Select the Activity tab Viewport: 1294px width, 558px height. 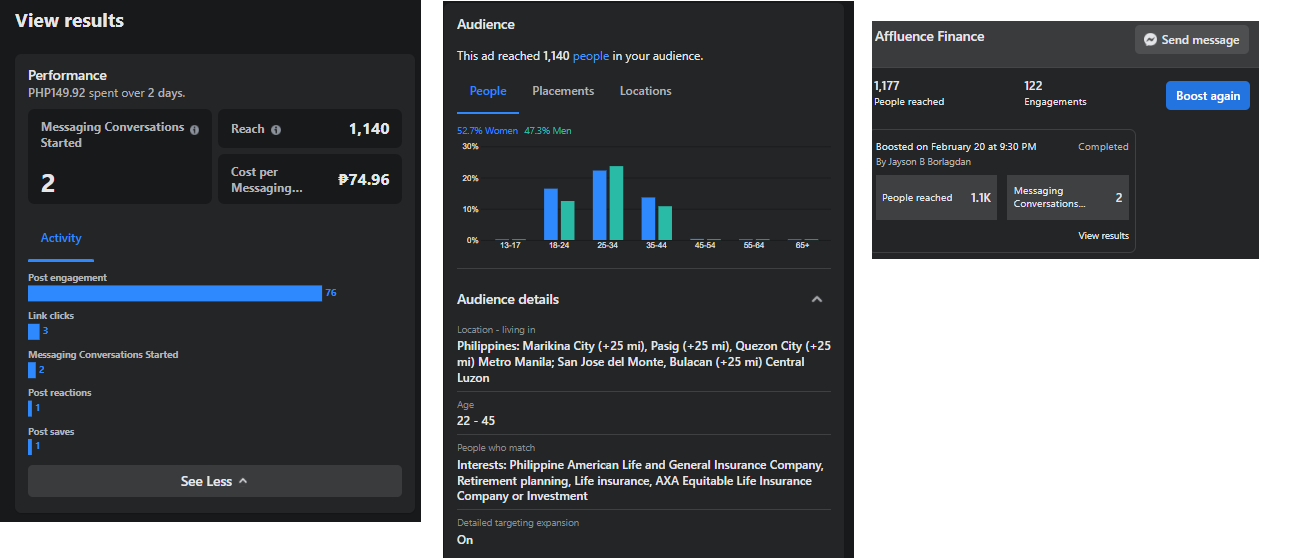pos(61,238)
